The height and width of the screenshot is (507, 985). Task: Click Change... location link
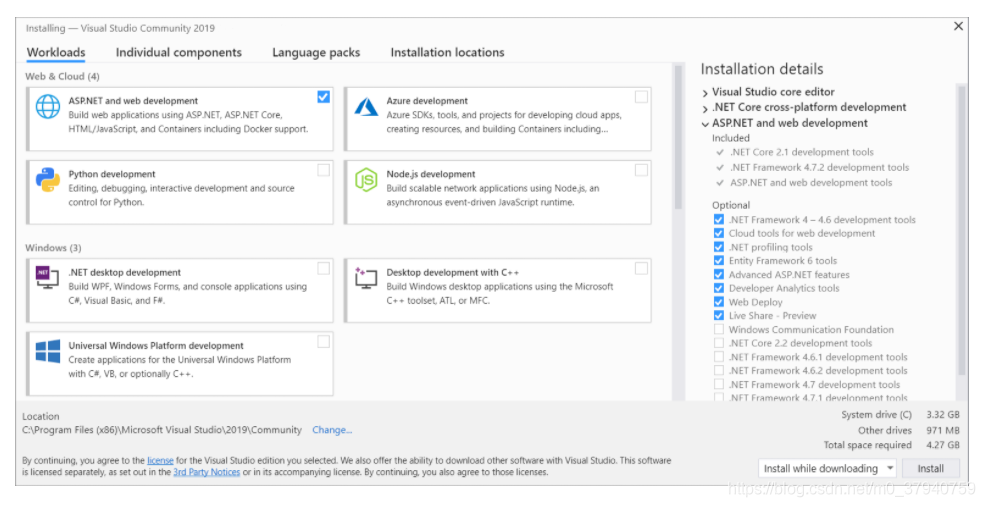pyautogui.click(x=332, y=430)
